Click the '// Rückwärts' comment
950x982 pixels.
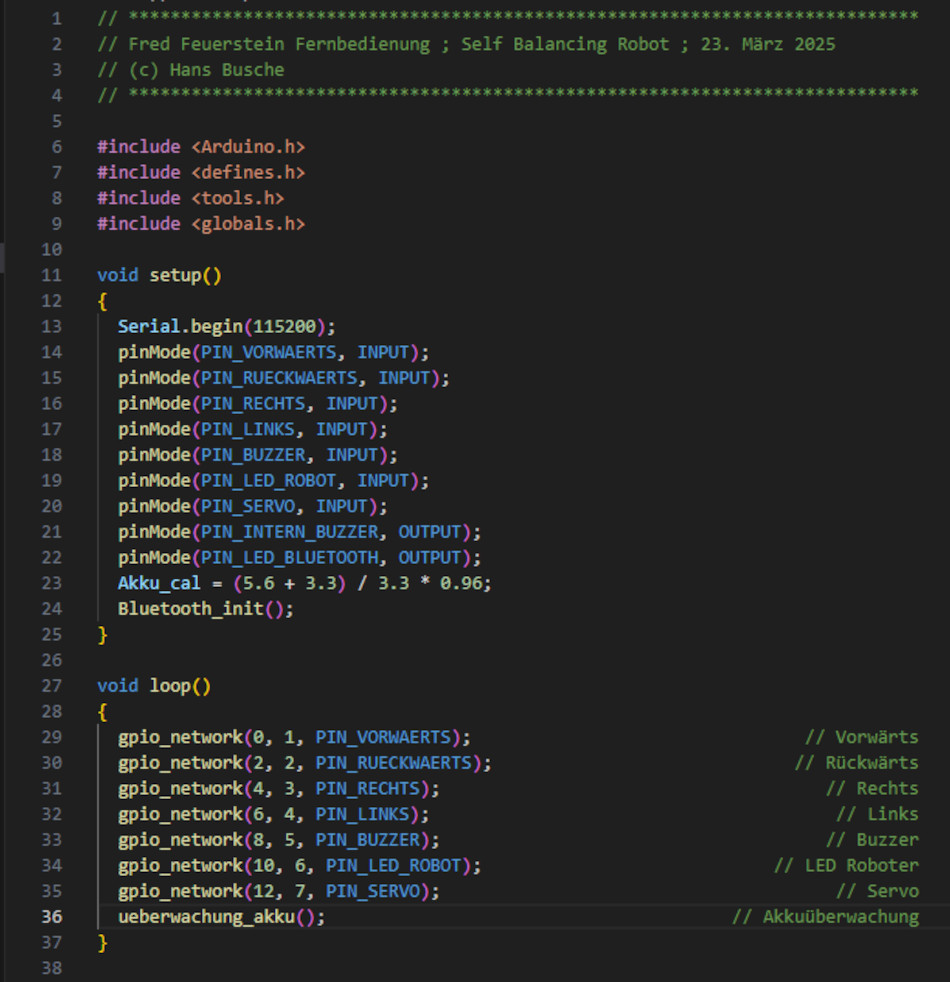click(857, 763)
